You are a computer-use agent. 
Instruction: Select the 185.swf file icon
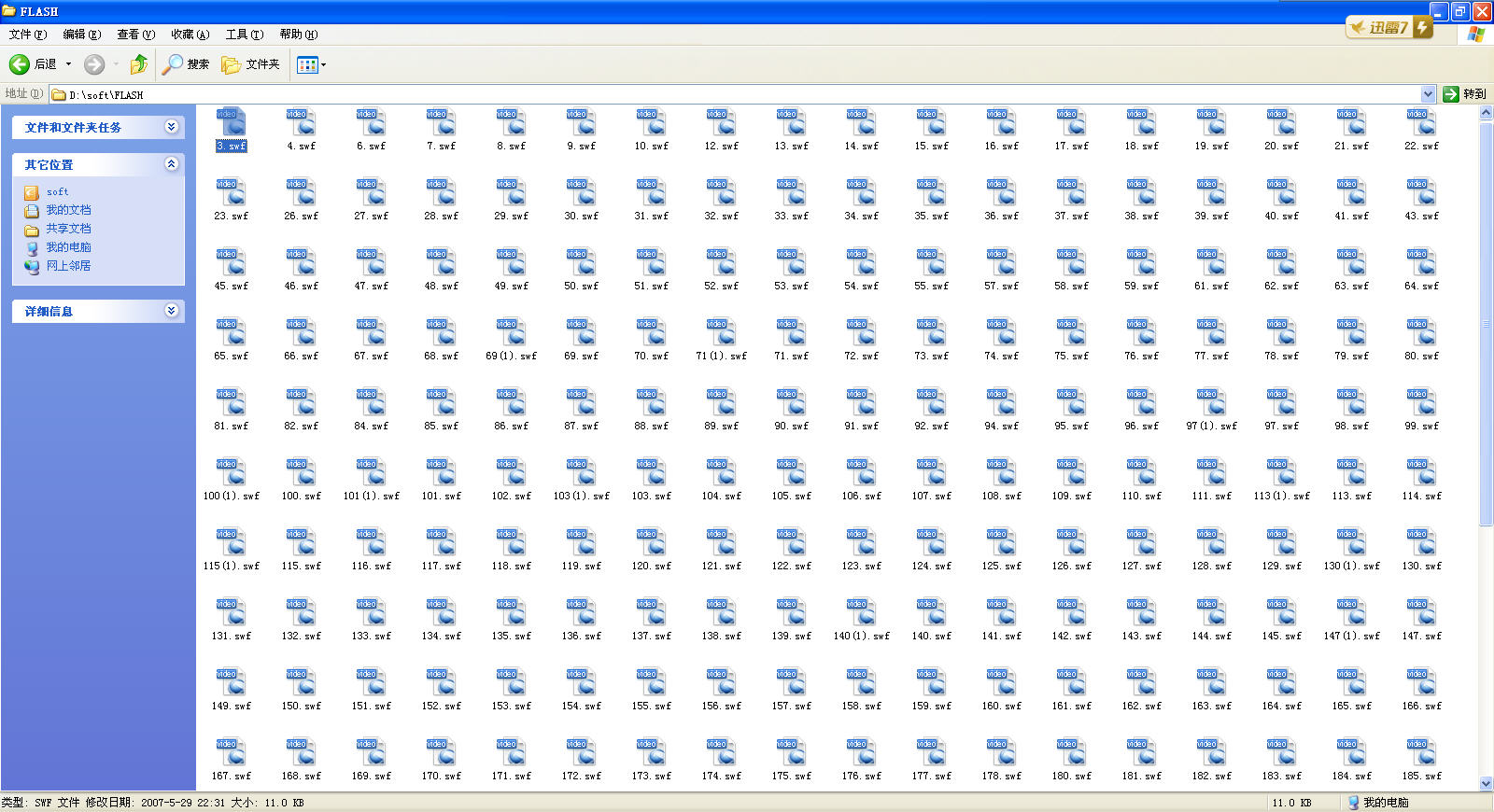point(1420,754)
